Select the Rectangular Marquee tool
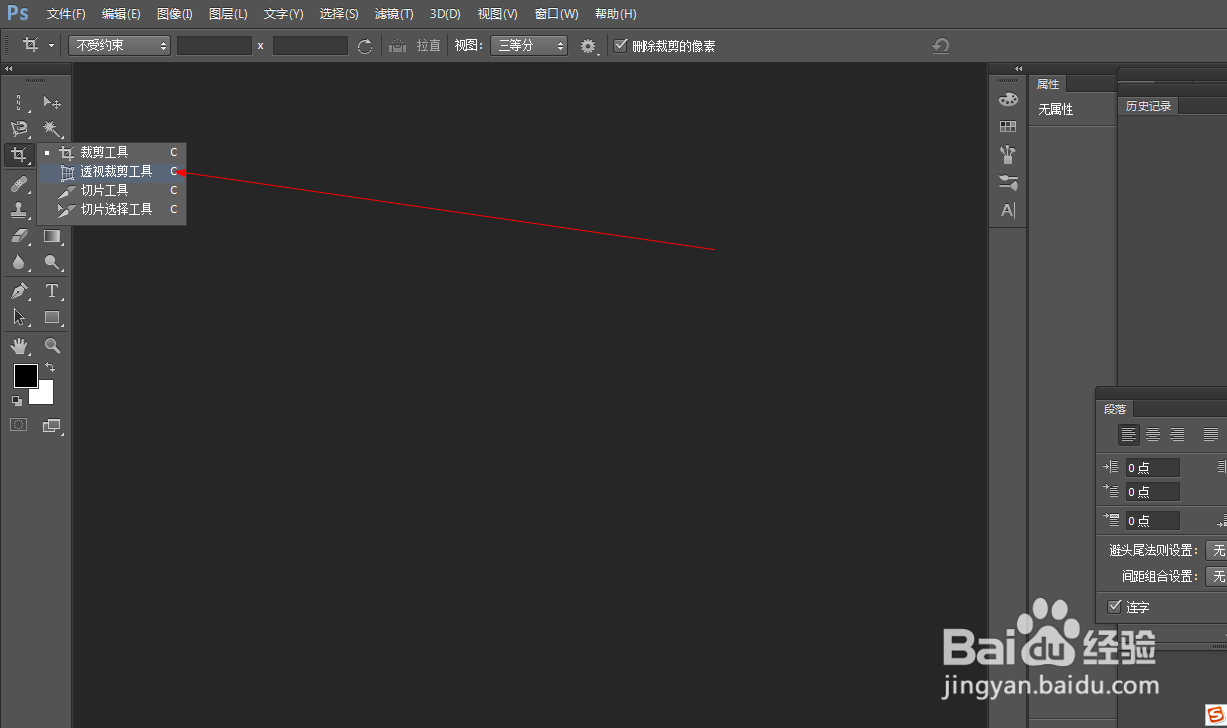1227x728 pixels. tap(19, 102)
